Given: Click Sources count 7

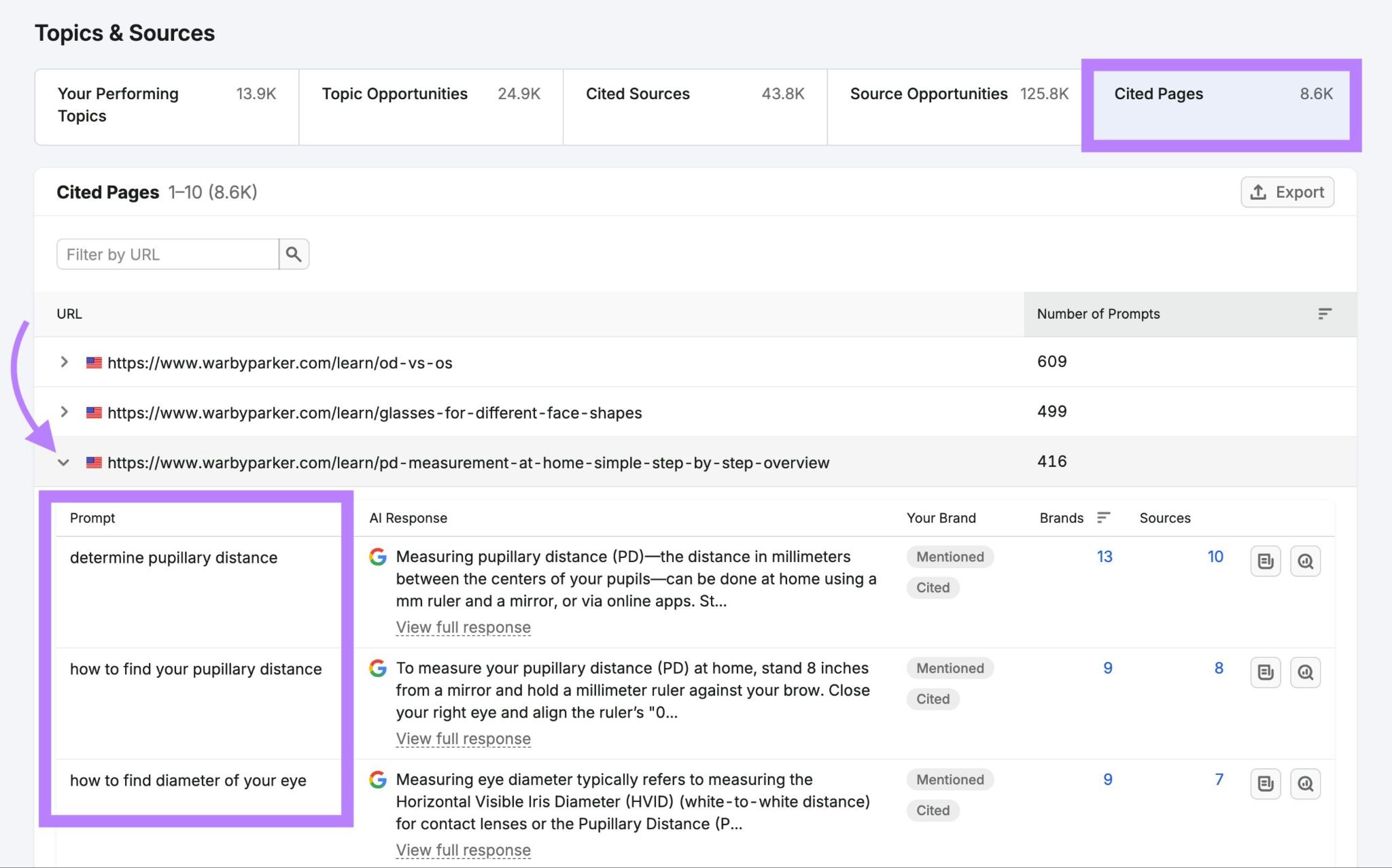Looking at the screenshot, I should tap(1219, 780).
